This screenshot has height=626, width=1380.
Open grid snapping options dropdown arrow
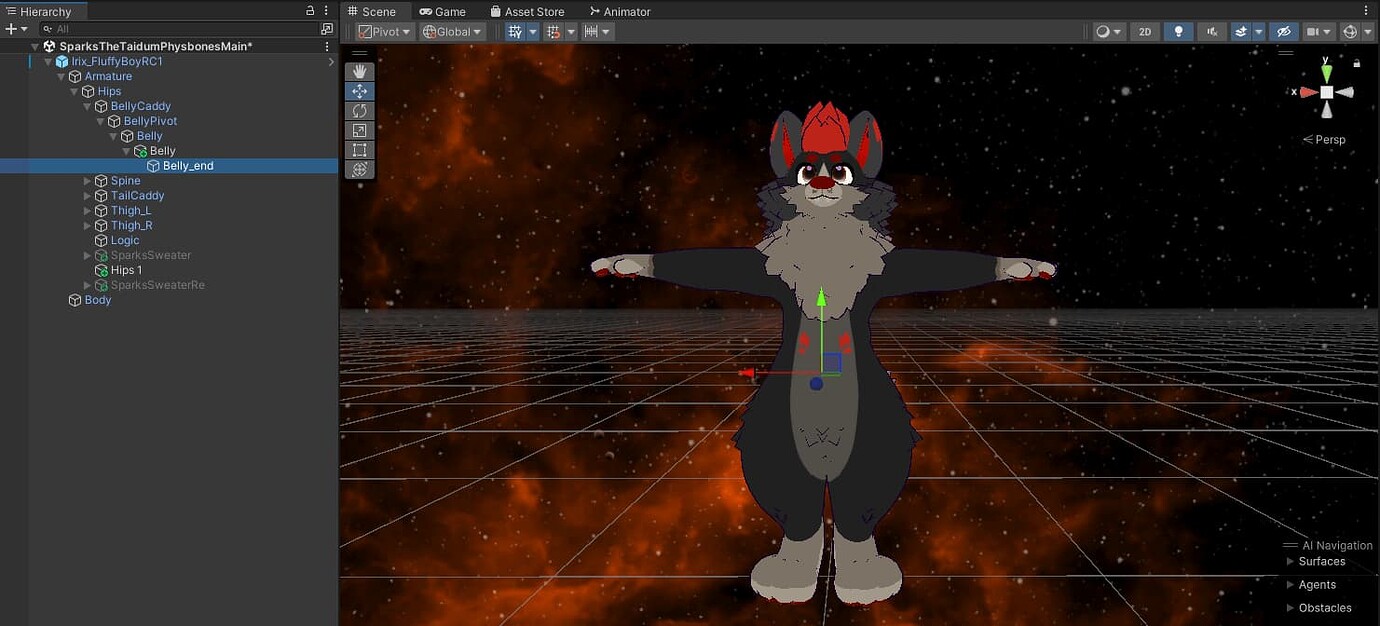coord(533,32)
